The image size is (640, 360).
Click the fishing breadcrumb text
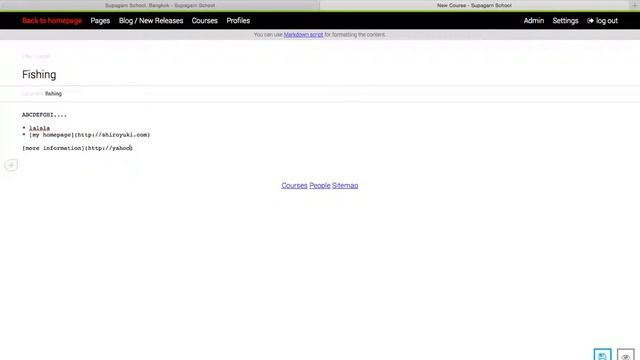click(x=53, y=93)
